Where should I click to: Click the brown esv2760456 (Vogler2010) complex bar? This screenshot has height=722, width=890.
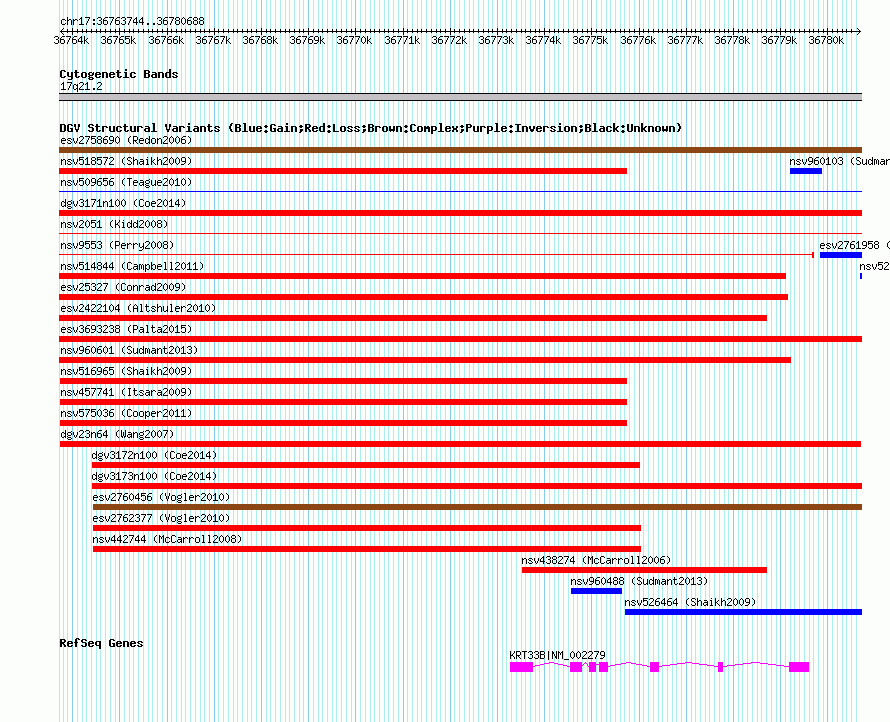477,507
